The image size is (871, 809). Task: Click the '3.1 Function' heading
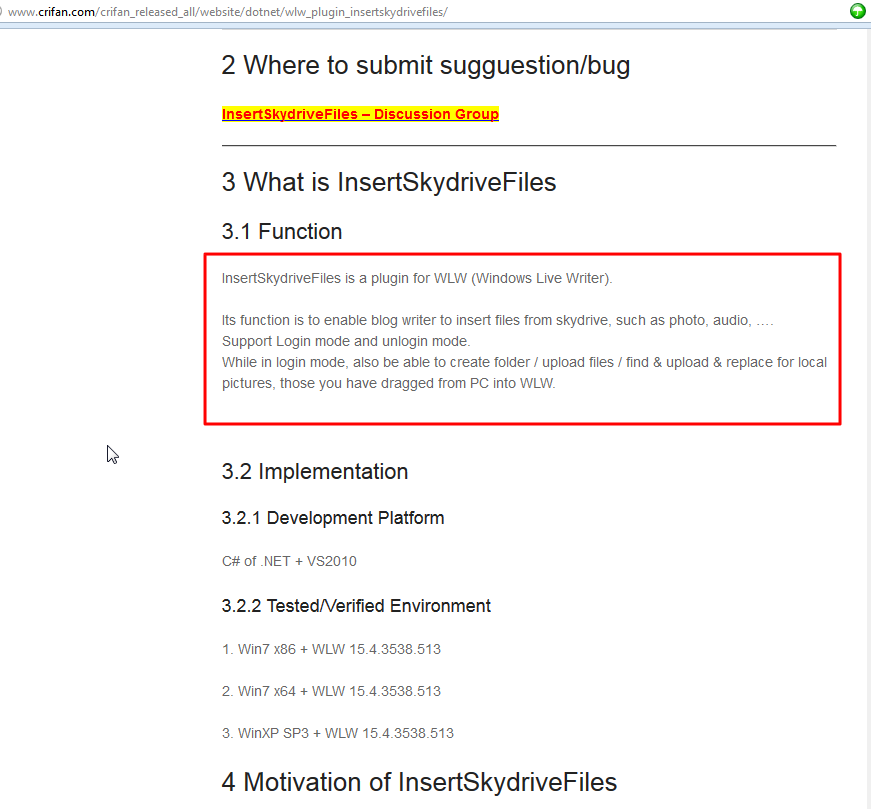pyautogui.click(x=282, y=232)
